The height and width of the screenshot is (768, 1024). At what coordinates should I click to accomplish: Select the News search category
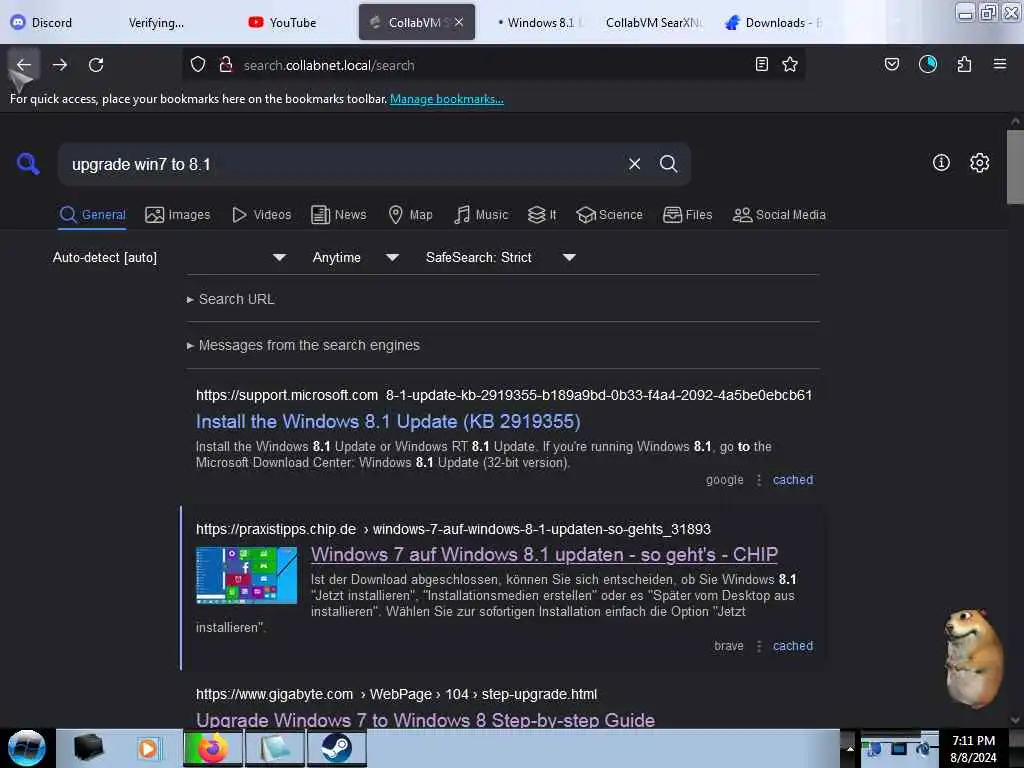[x=339, y=215]
